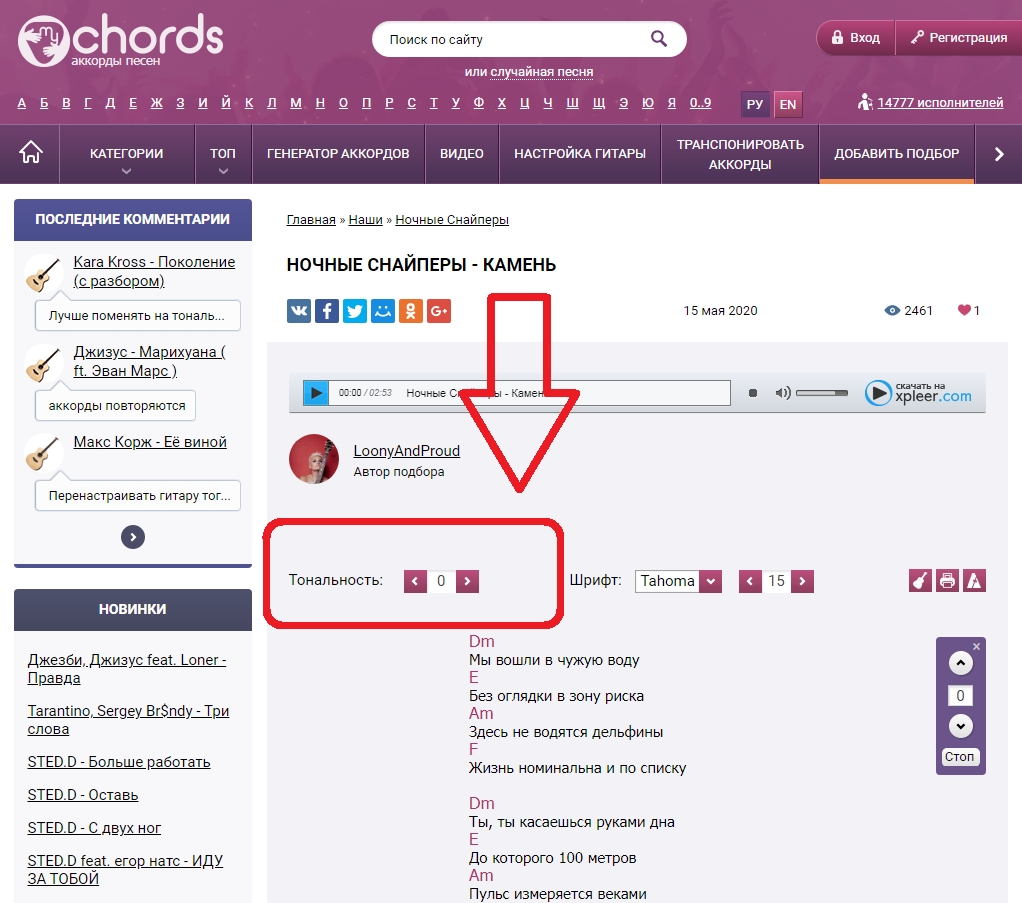The height and width of the screenshot is (903, 1022).
Task: Click the Twitter share icon
Action: (x=355, y=311)
